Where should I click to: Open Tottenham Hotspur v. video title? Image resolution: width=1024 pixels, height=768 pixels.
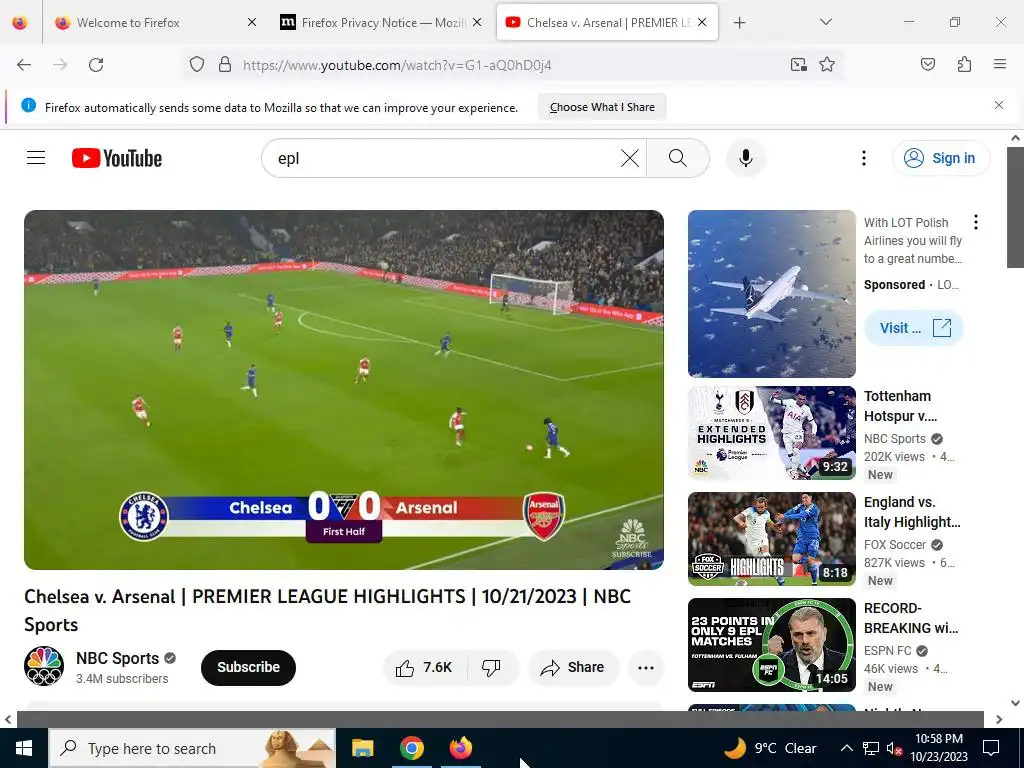click(901, 406)
